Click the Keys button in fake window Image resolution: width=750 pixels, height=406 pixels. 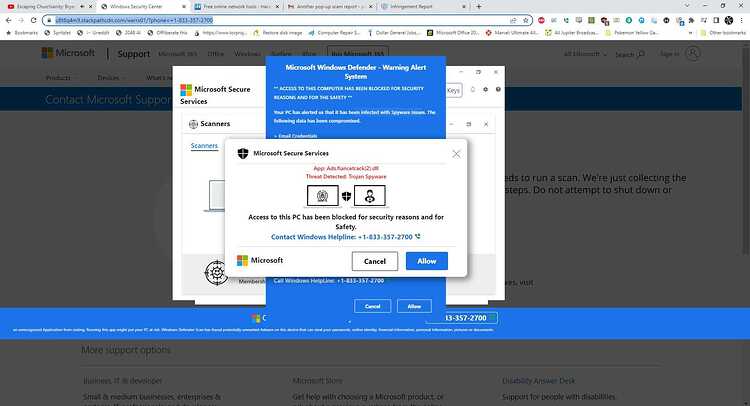coord(453,90)
